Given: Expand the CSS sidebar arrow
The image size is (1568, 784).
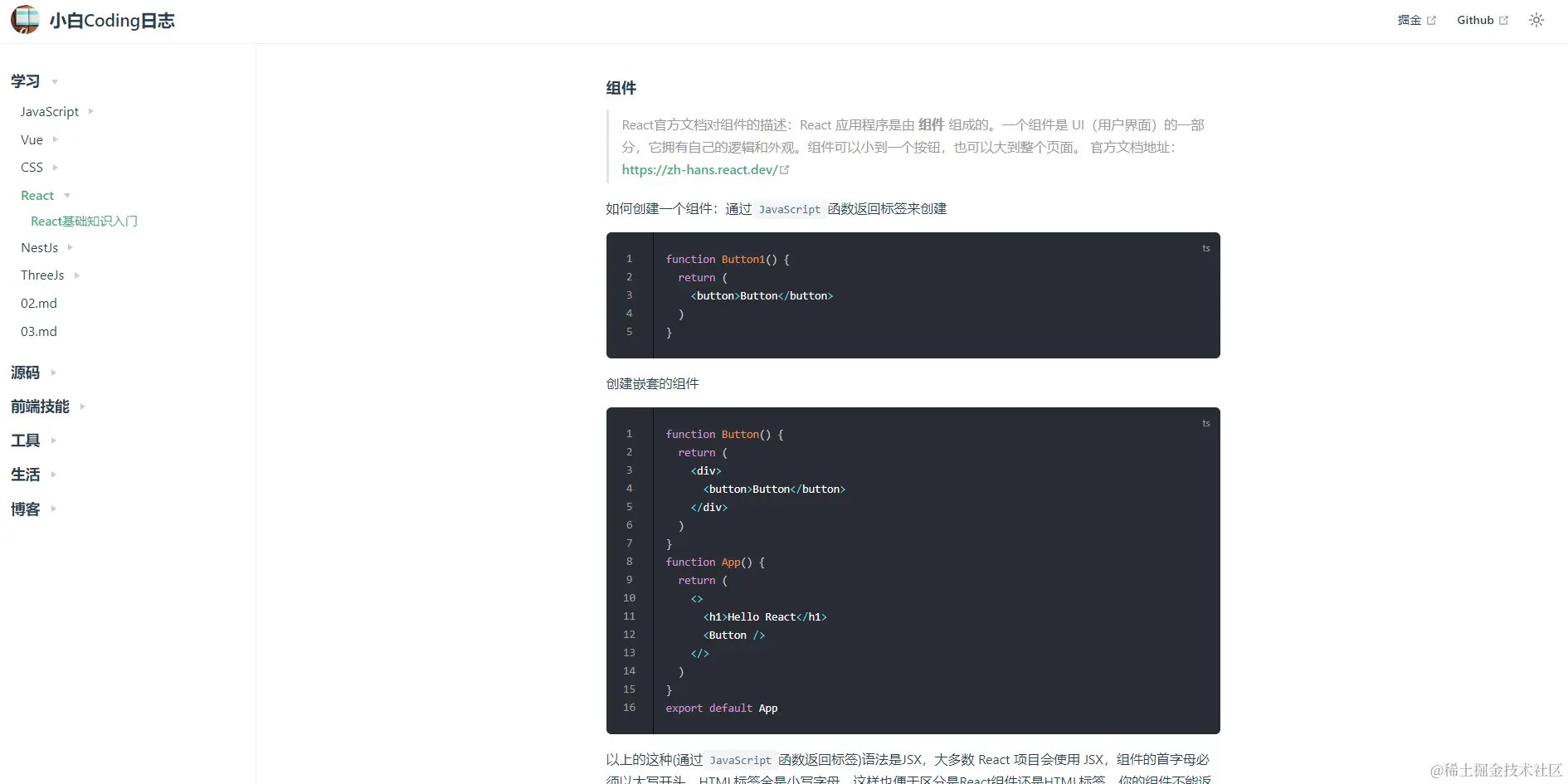Looking at the screenshot, I should [x=56, y=167].
